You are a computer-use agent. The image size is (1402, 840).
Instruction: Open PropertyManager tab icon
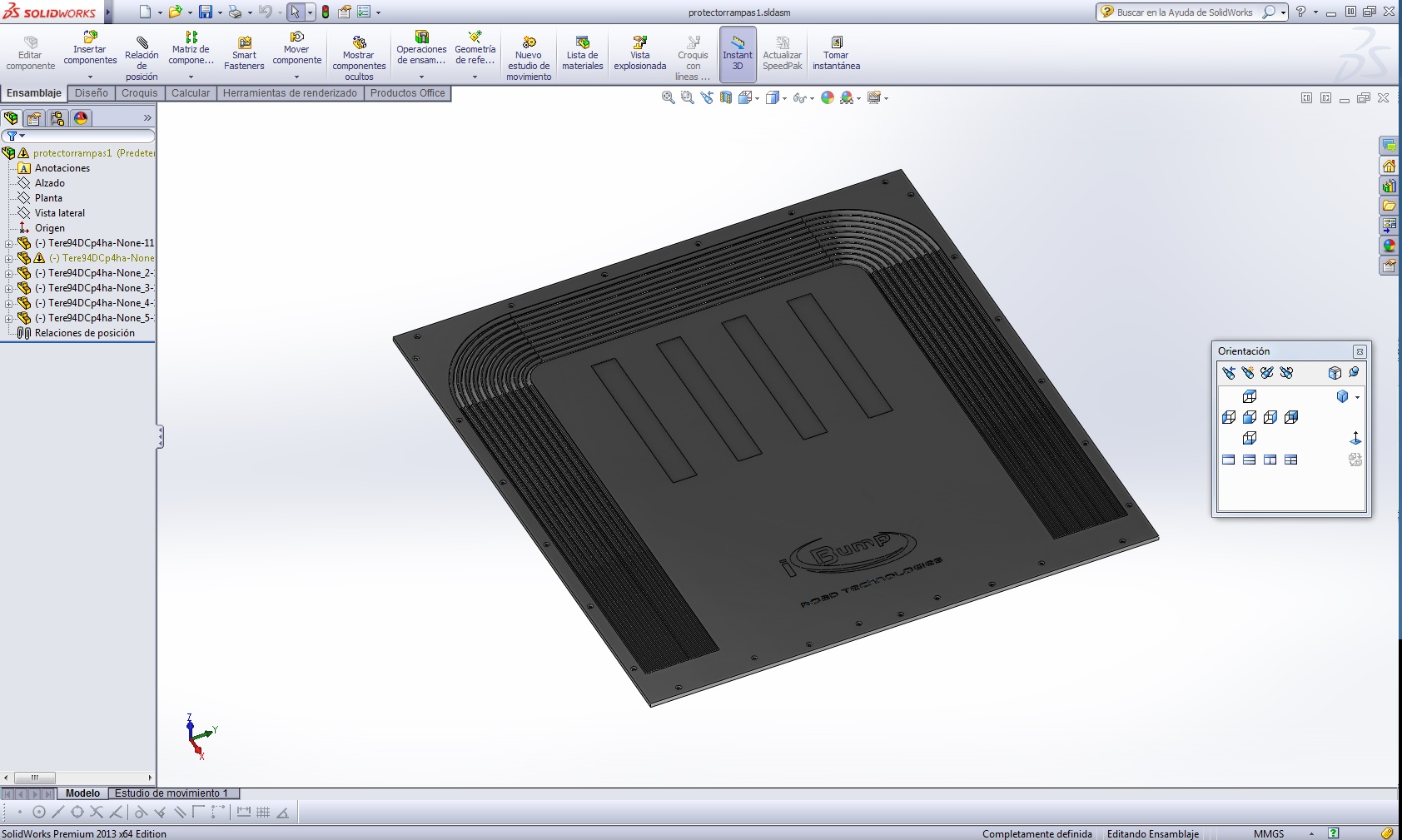(34, 118)
